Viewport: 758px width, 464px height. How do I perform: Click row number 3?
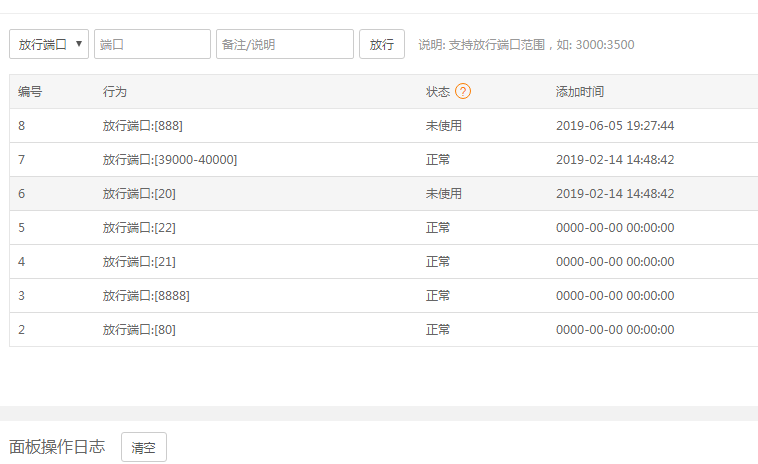pos(21,295)
